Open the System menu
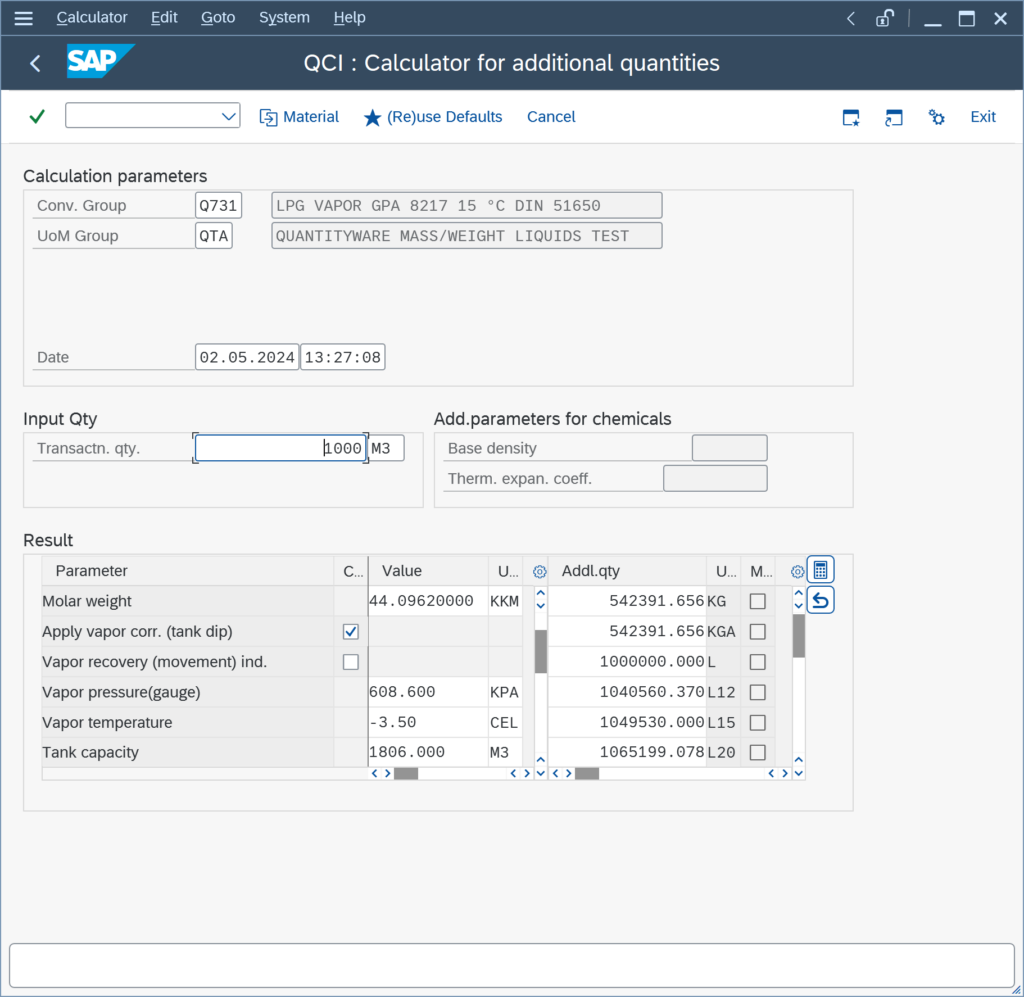 tap(284, 18)
